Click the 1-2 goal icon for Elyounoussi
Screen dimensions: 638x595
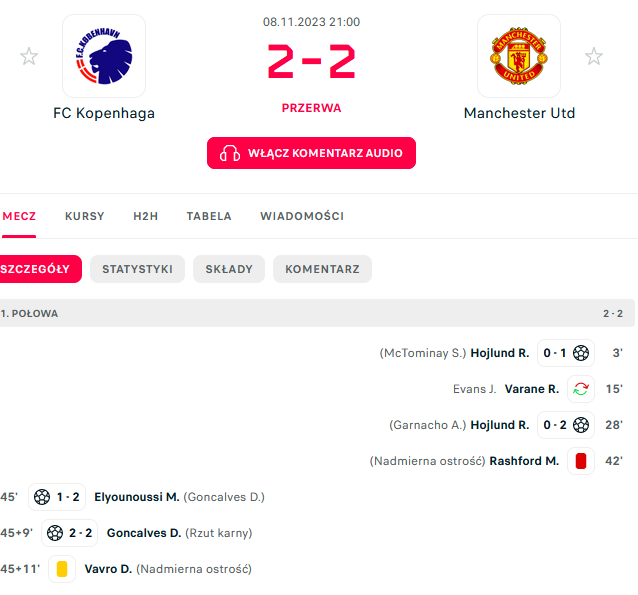coord(42,497)
